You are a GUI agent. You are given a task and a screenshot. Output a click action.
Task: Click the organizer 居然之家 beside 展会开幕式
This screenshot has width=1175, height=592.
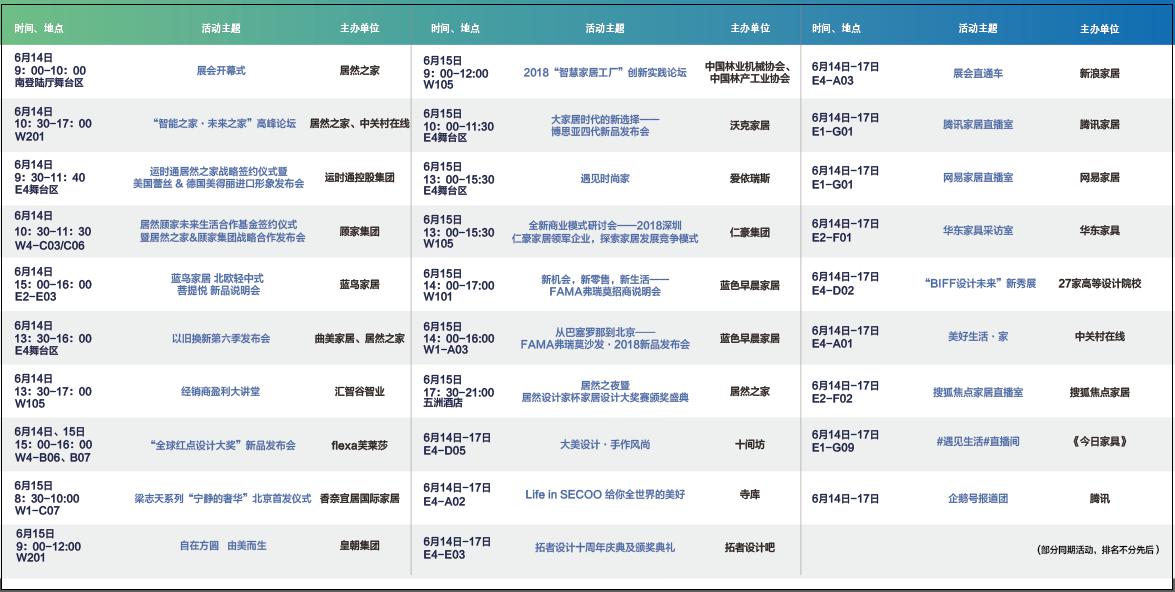click(360, 70)
